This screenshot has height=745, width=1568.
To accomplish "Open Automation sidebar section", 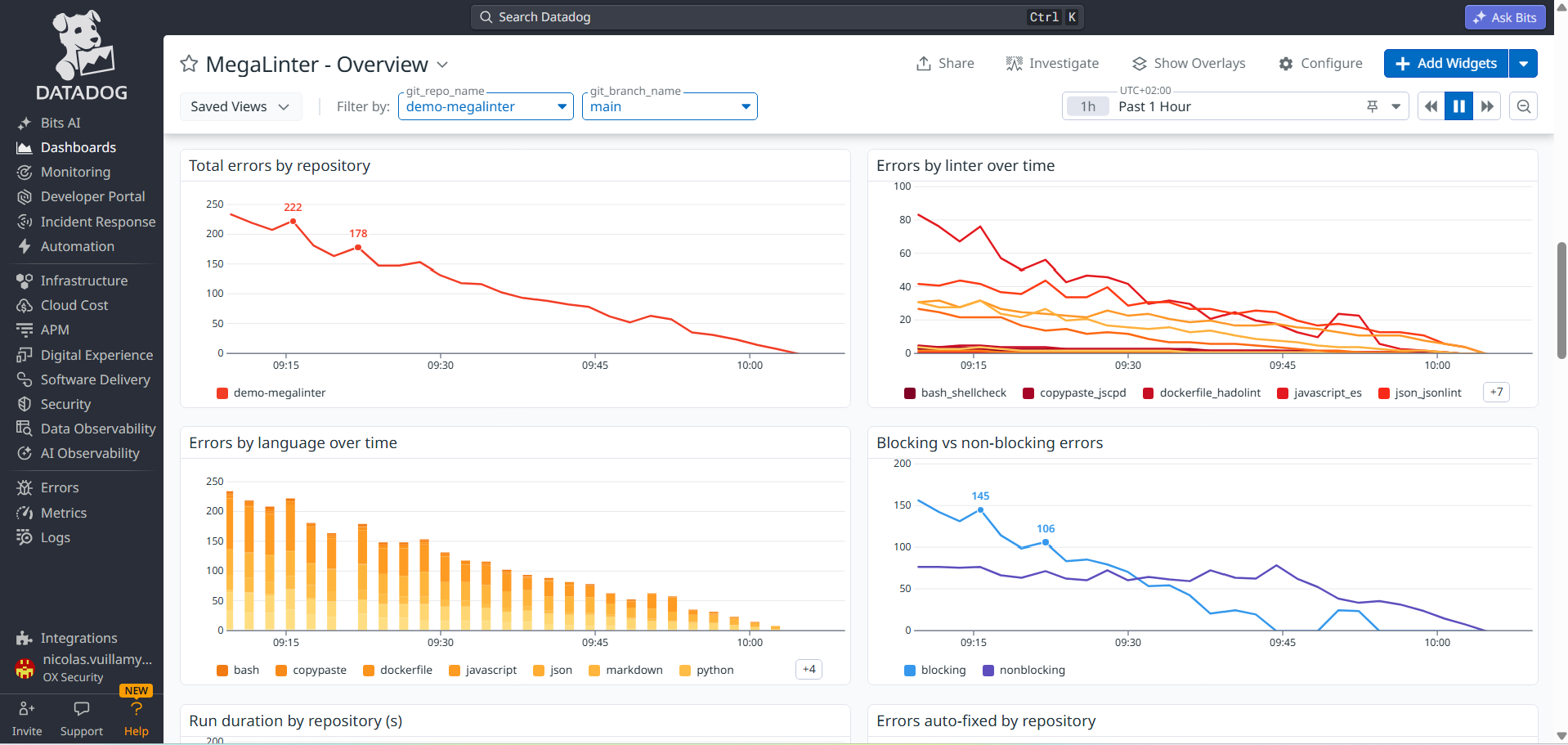I will 77,246.
